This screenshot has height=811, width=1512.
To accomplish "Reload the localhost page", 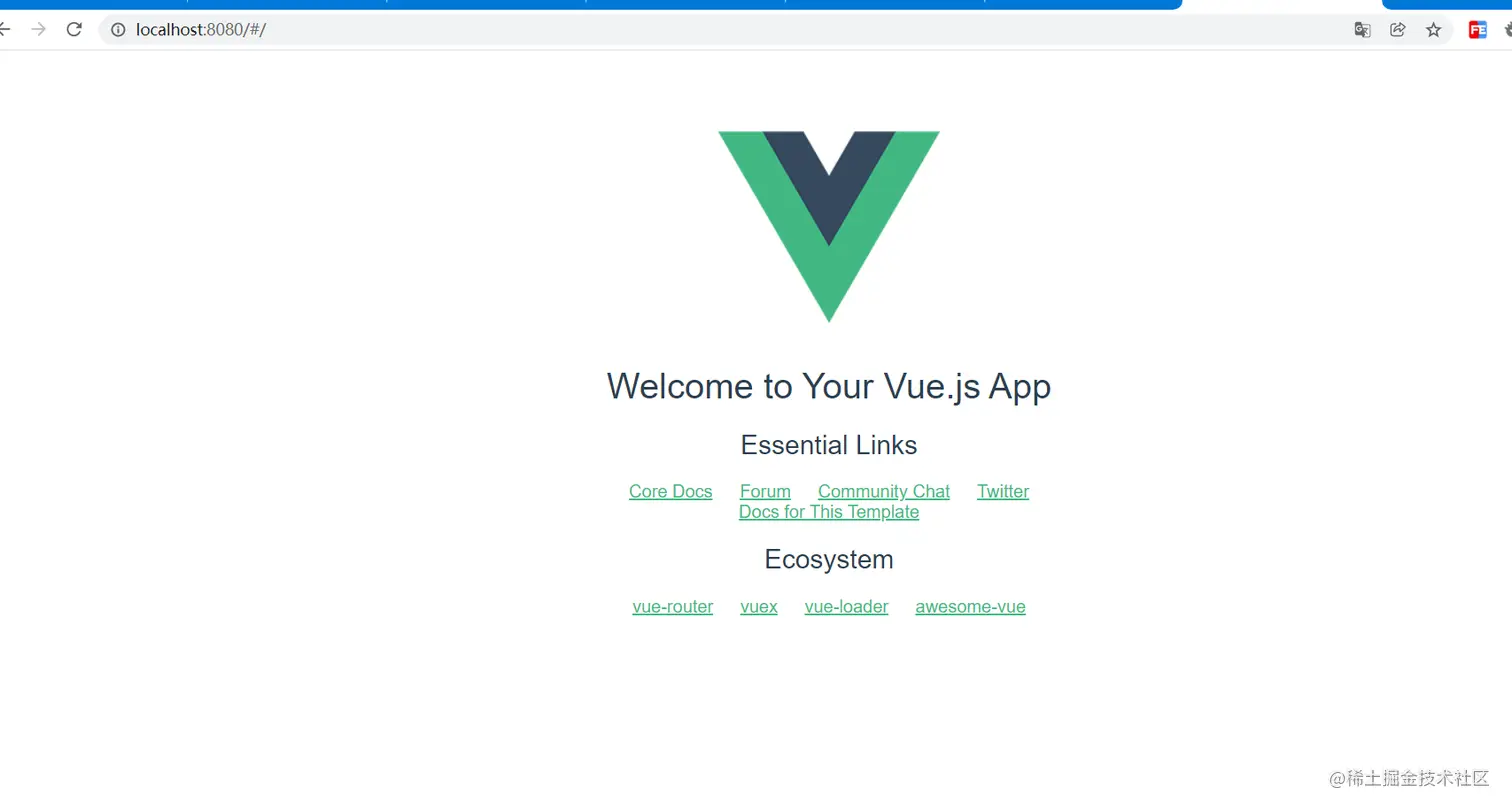I will coord(74,29).
